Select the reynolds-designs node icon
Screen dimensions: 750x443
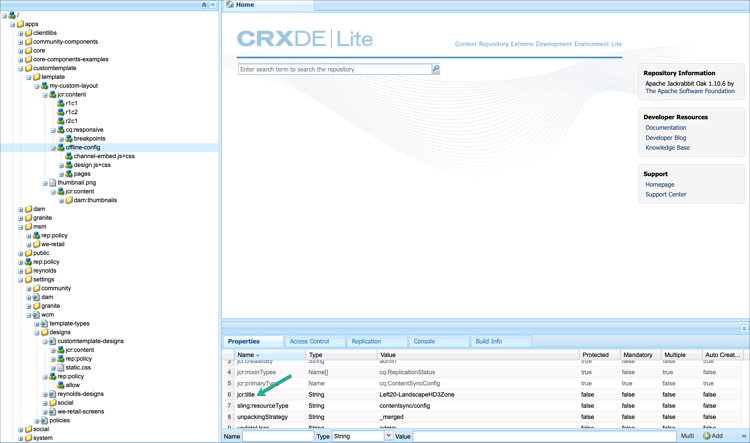click(53, 394)
